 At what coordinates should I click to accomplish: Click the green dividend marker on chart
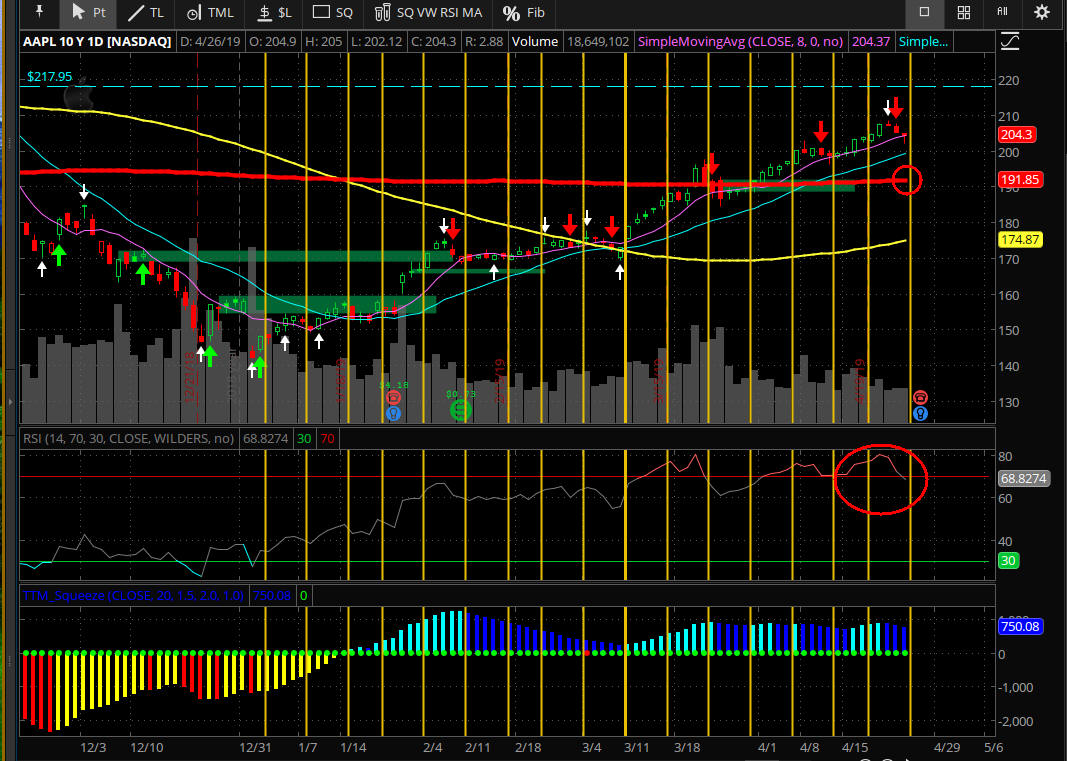click(459, 410)
